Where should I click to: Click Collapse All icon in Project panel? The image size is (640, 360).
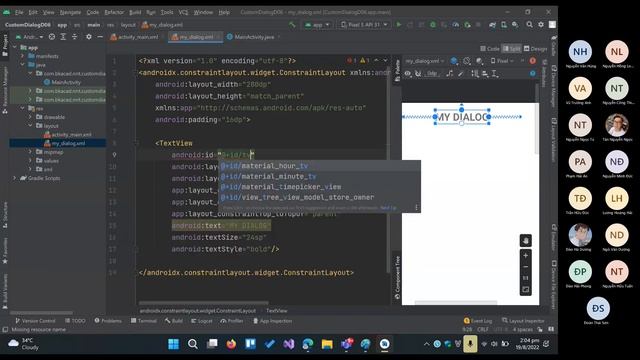pyautogui.click(x=75, y=37)
